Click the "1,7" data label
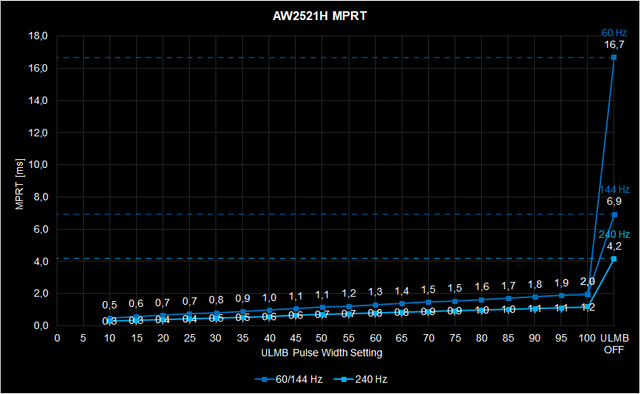 508,285
